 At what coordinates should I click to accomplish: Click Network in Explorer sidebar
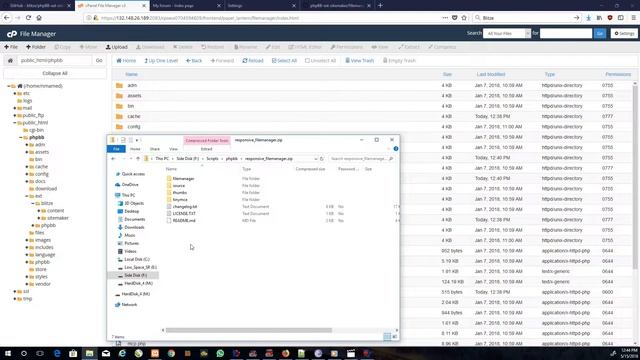(129, 305)
